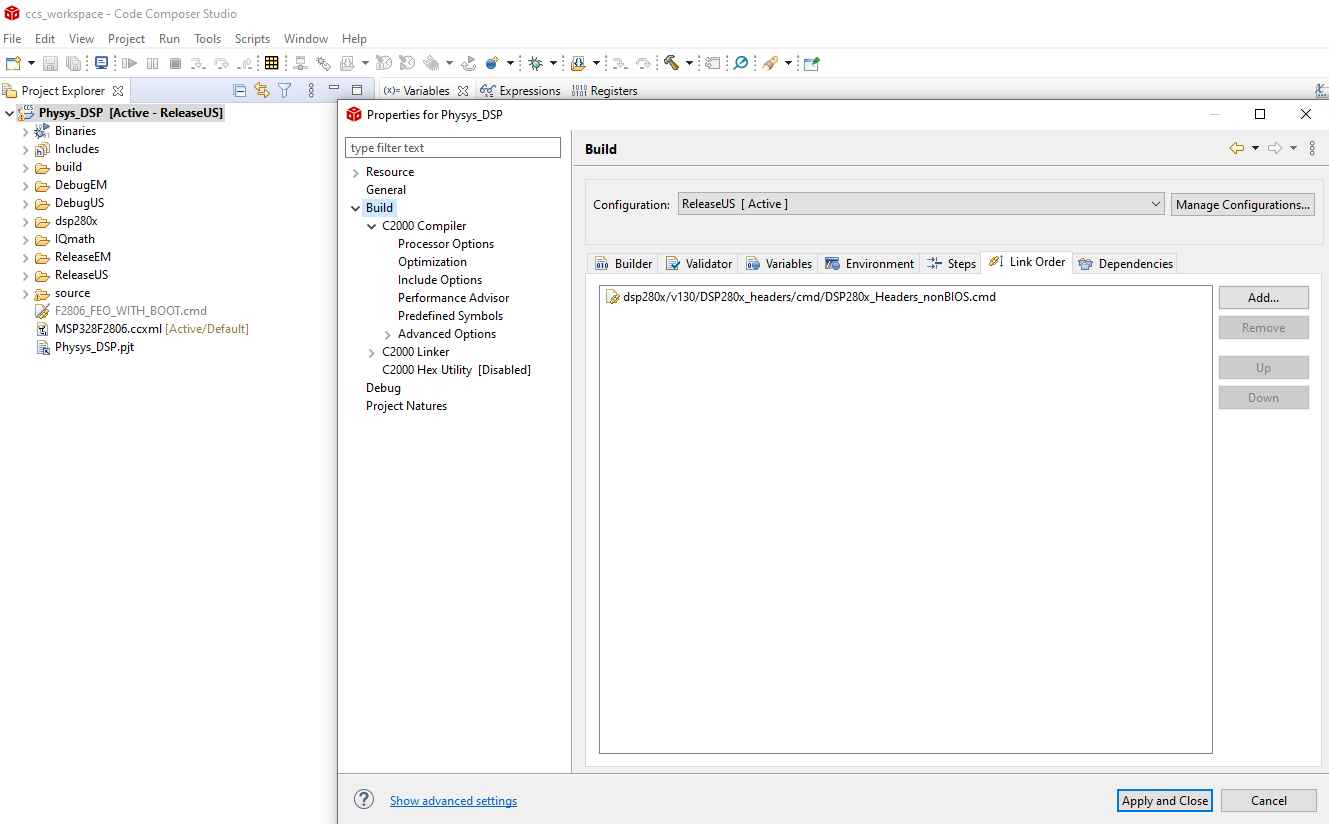
Task: Collapse the Physys_DSP project node
Action: [x=9, y=113]
